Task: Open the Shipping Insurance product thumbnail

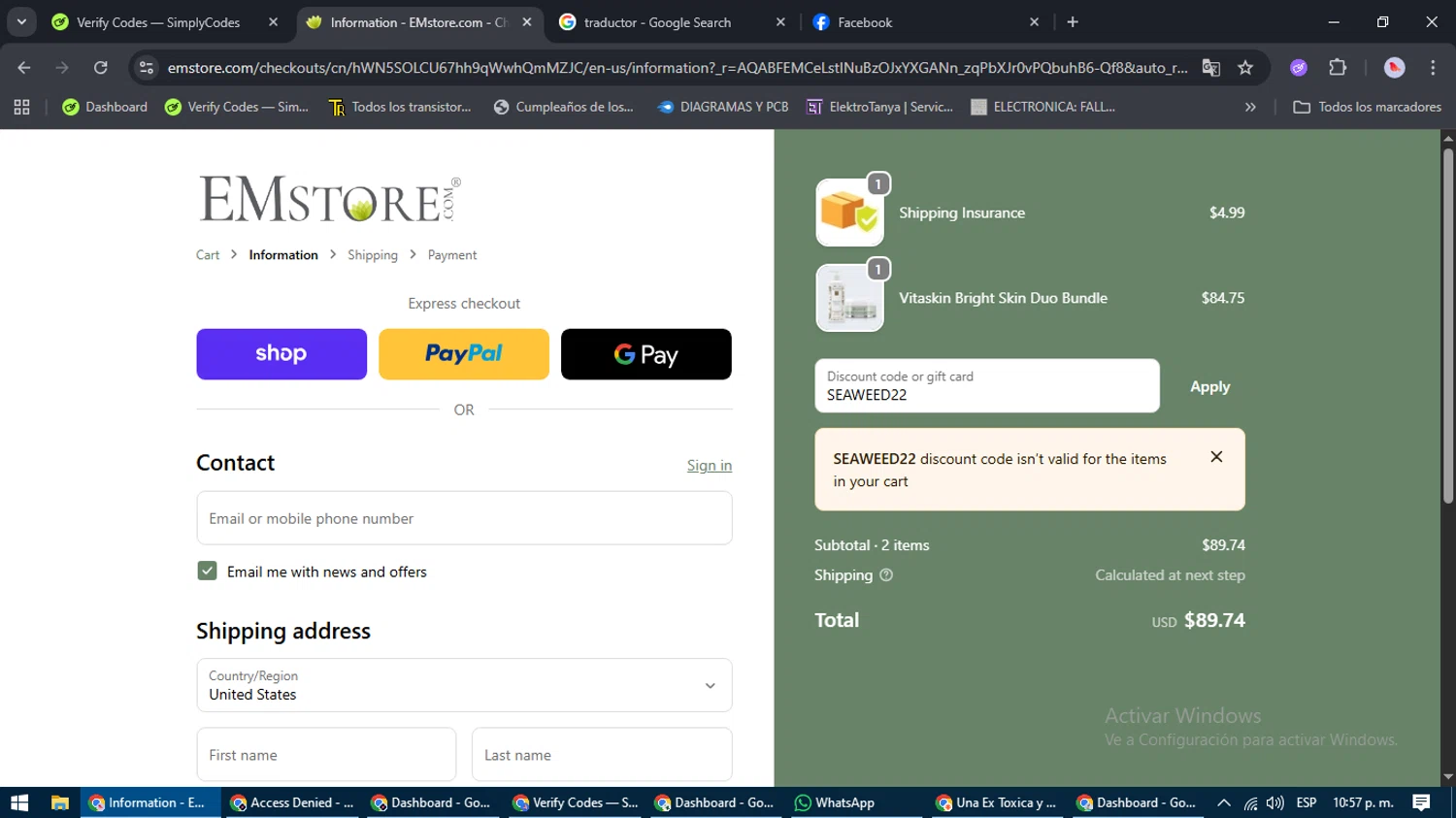Action: (x=849, y=213)
